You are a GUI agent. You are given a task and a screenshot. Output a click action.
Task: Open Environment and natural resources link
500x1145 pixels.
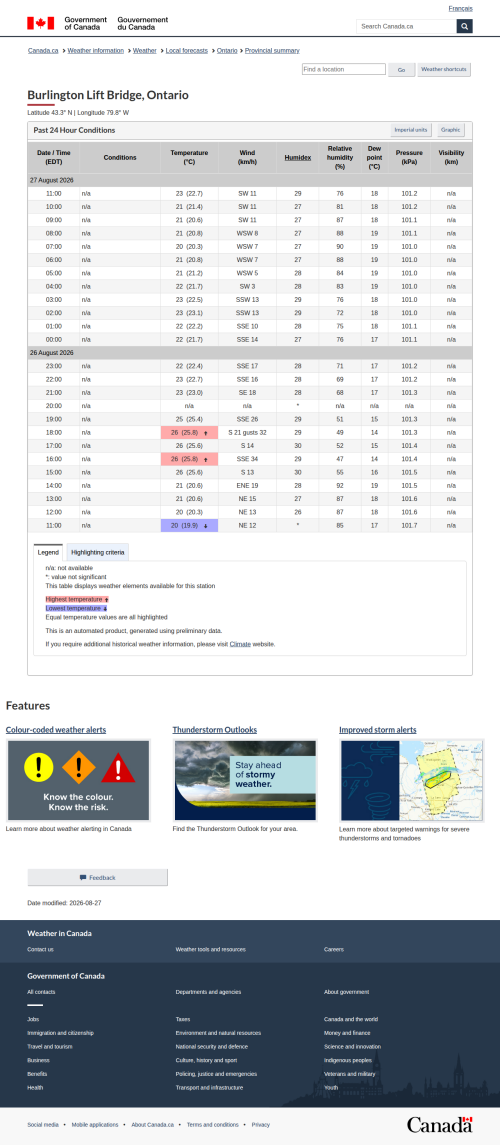[x=218, y=1033]
